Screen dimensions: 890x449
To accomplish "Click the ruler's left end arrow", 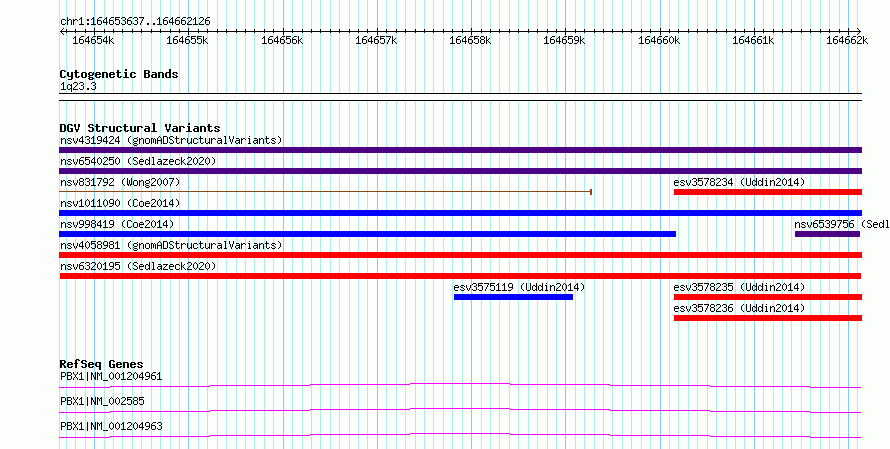I will 62,32.
